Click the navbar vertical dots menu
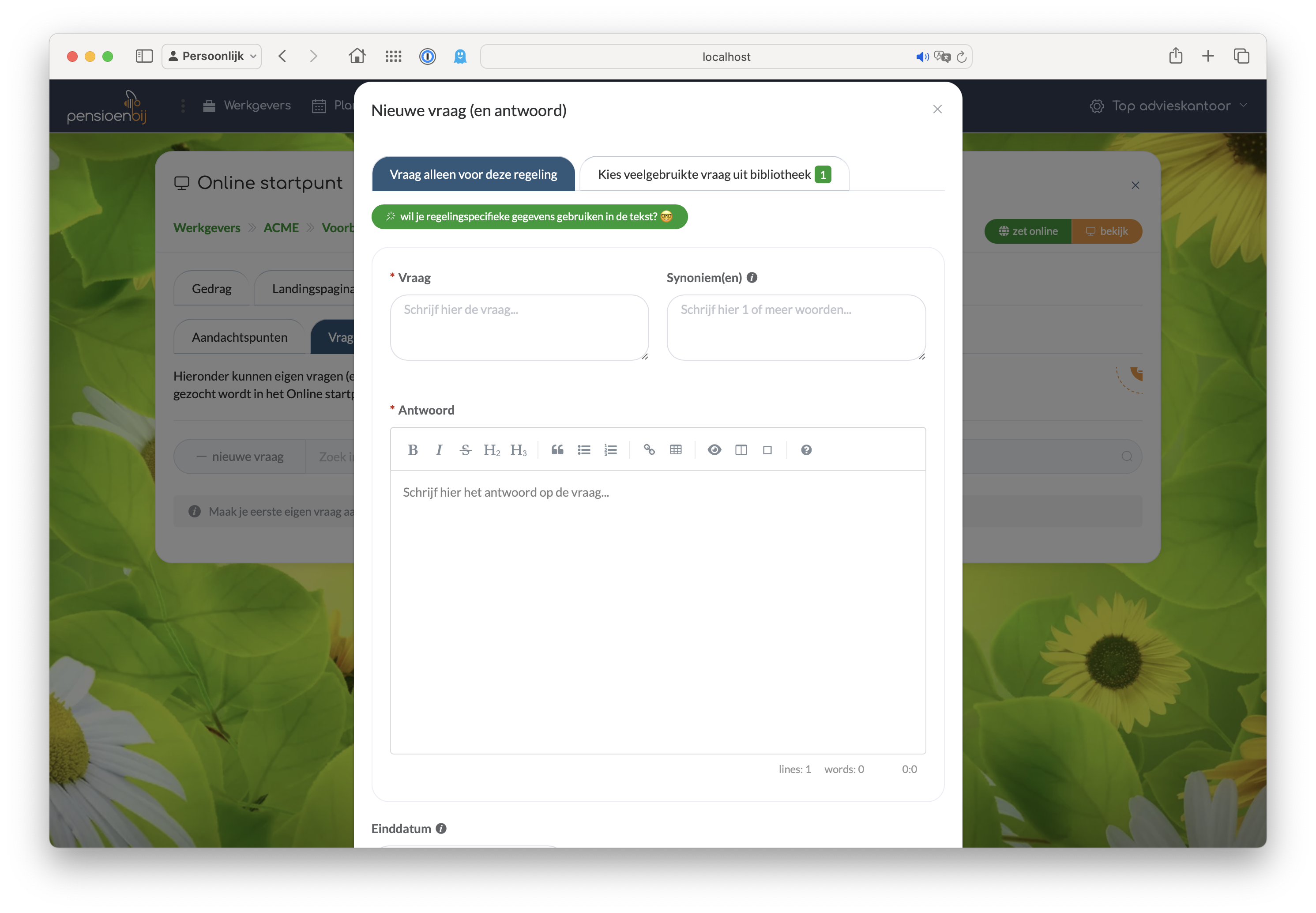The height and width of the screenshot is (913, 1316). (183, 106)
